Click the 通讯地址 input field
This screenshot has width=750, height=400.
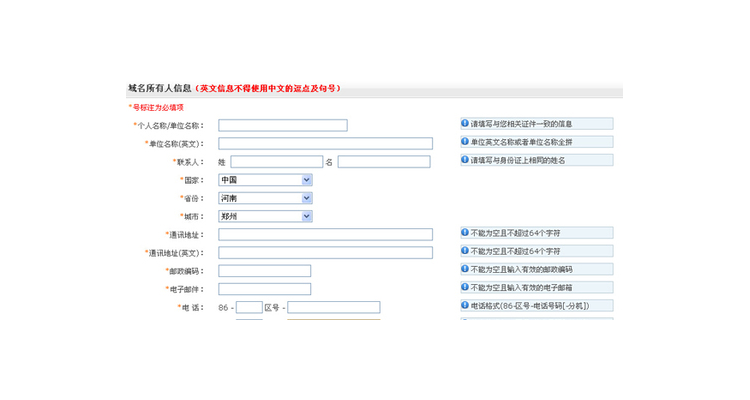tap(325, 234)
